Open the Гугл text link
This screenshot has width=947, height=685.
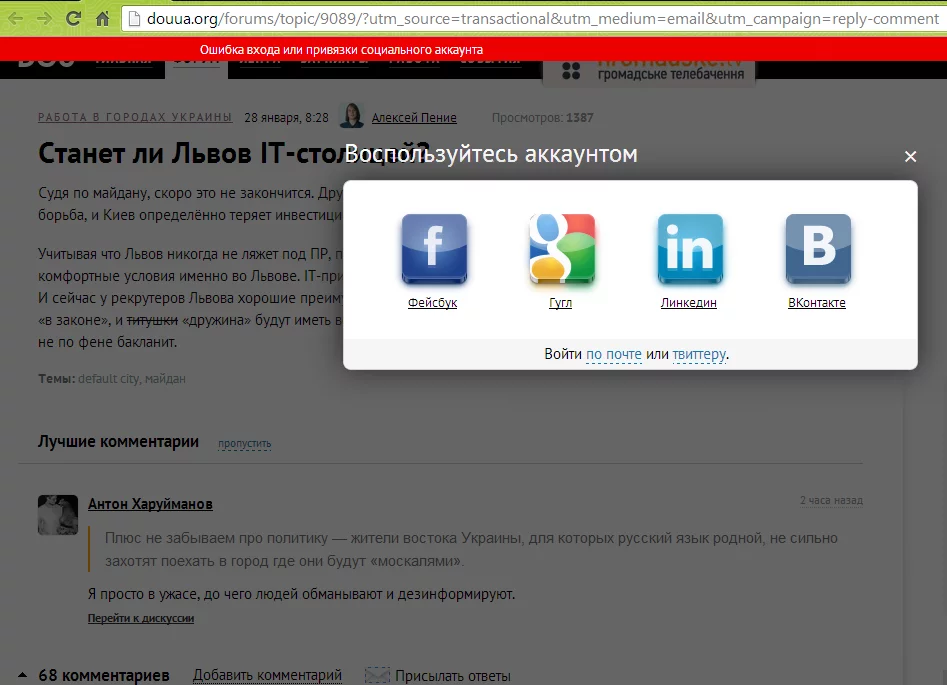(560, 303)
